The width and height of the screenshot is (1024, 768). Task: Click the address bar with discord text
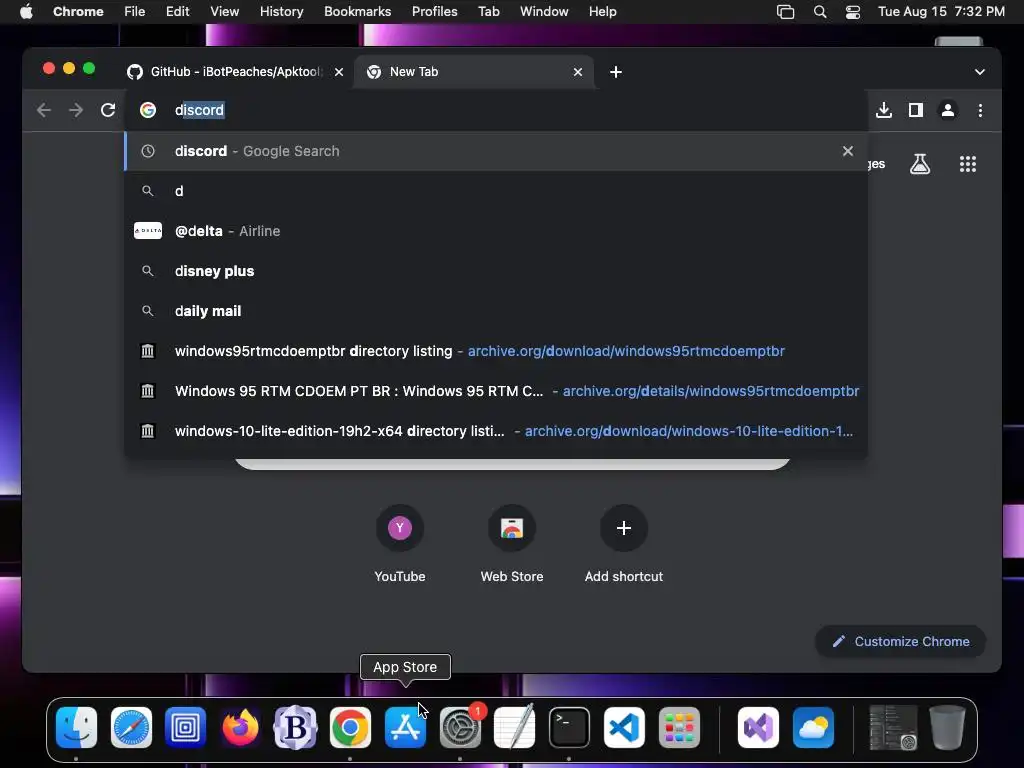pos(496,110)
